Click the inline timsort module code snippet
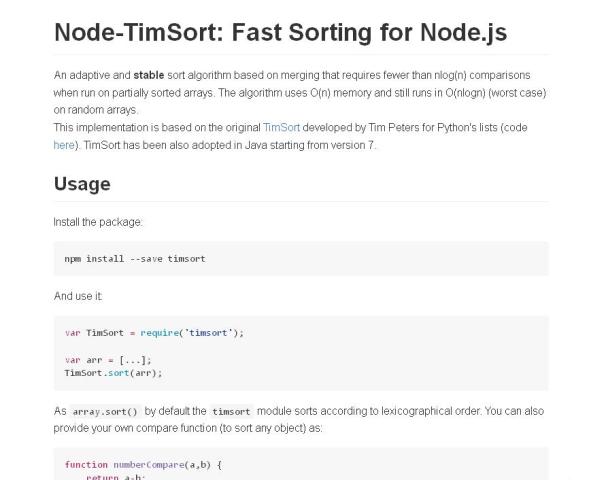 (x=231, y=411)
